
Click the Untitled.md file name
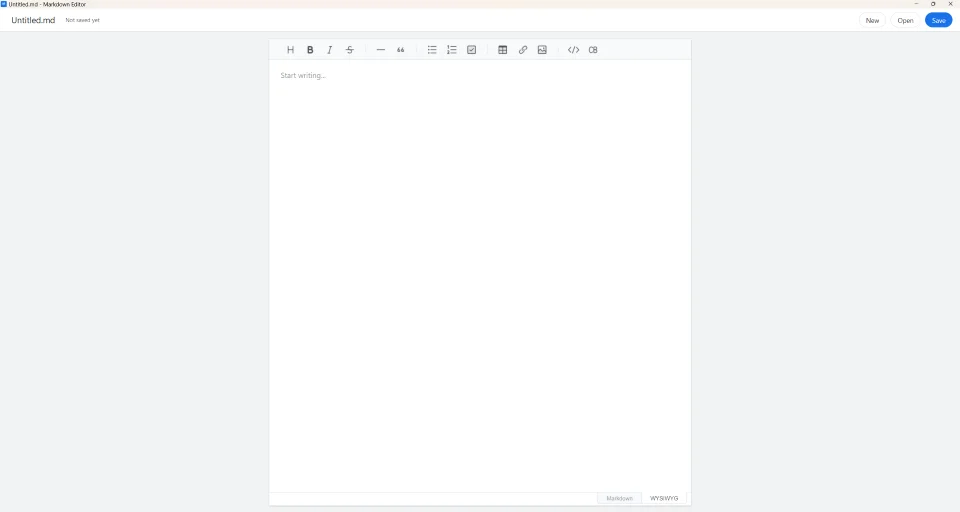click(x=33, y=20)
